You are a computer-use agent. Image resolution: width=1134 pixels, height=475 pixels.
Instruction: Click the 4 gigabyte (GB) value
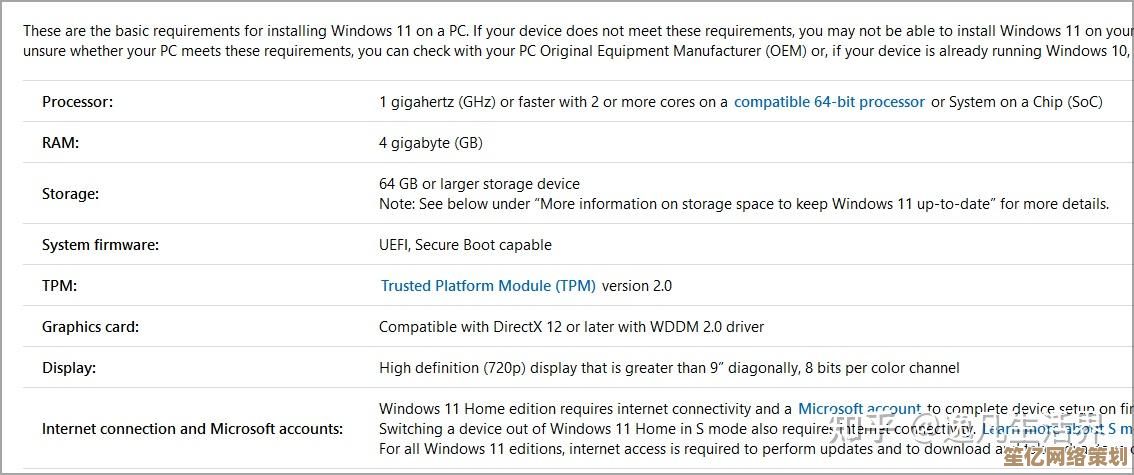tap(430, 143)
